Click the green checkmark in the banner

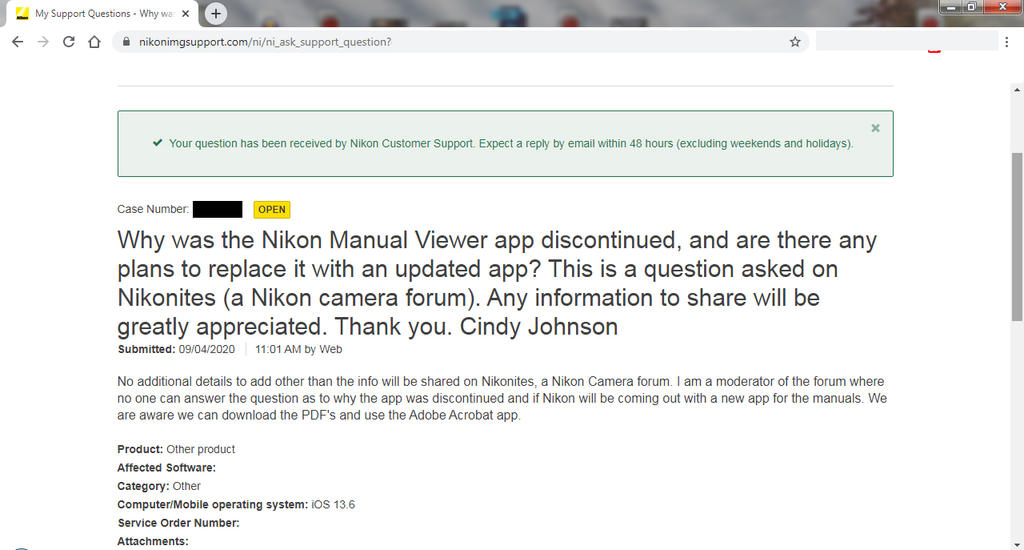pos(157,143)
